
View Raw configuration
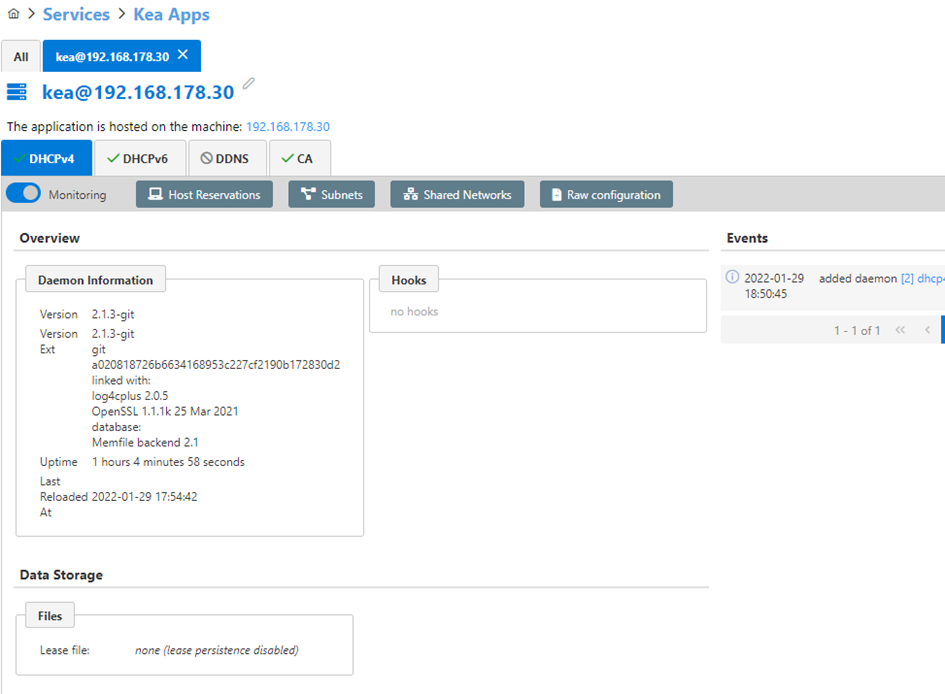click(606, 194)
